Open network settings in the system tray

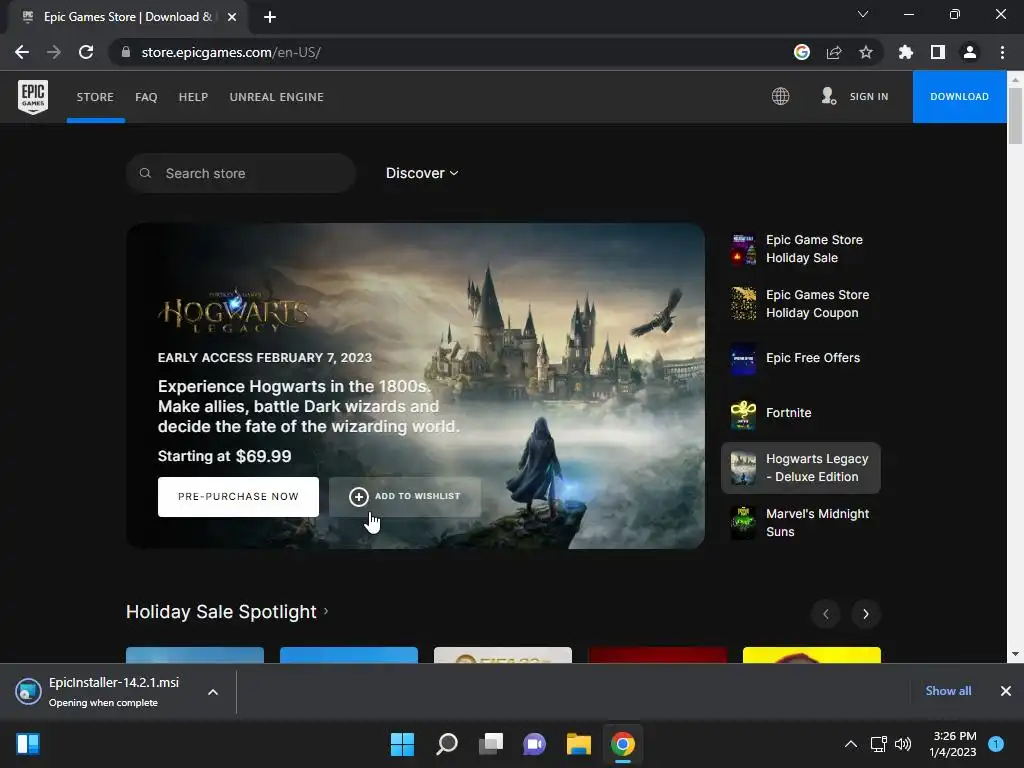tap(878, 744)
